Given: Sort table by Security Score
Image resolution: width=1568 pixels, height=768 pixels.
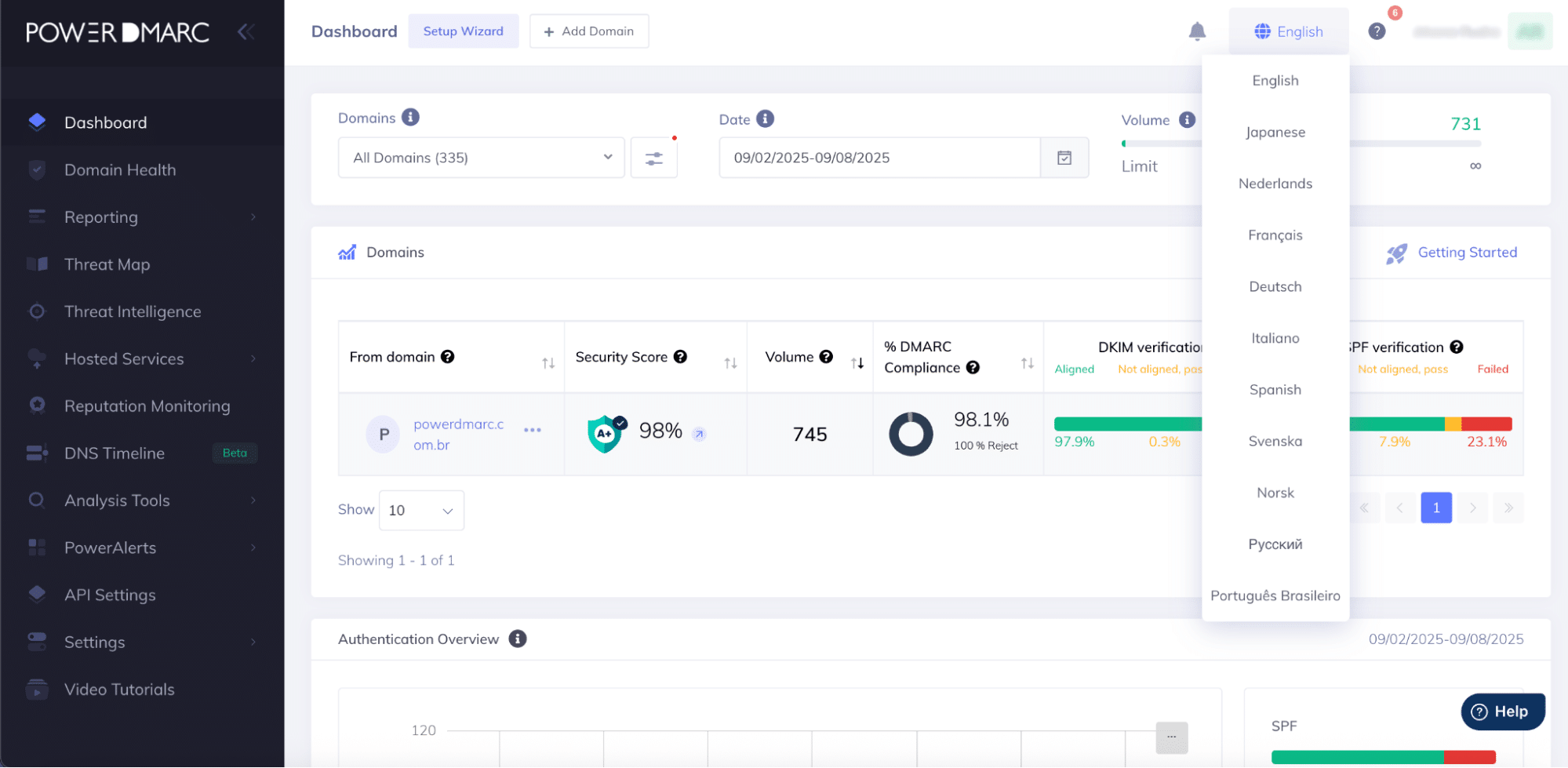Looking at the screenshot, I should coord(730,363).
